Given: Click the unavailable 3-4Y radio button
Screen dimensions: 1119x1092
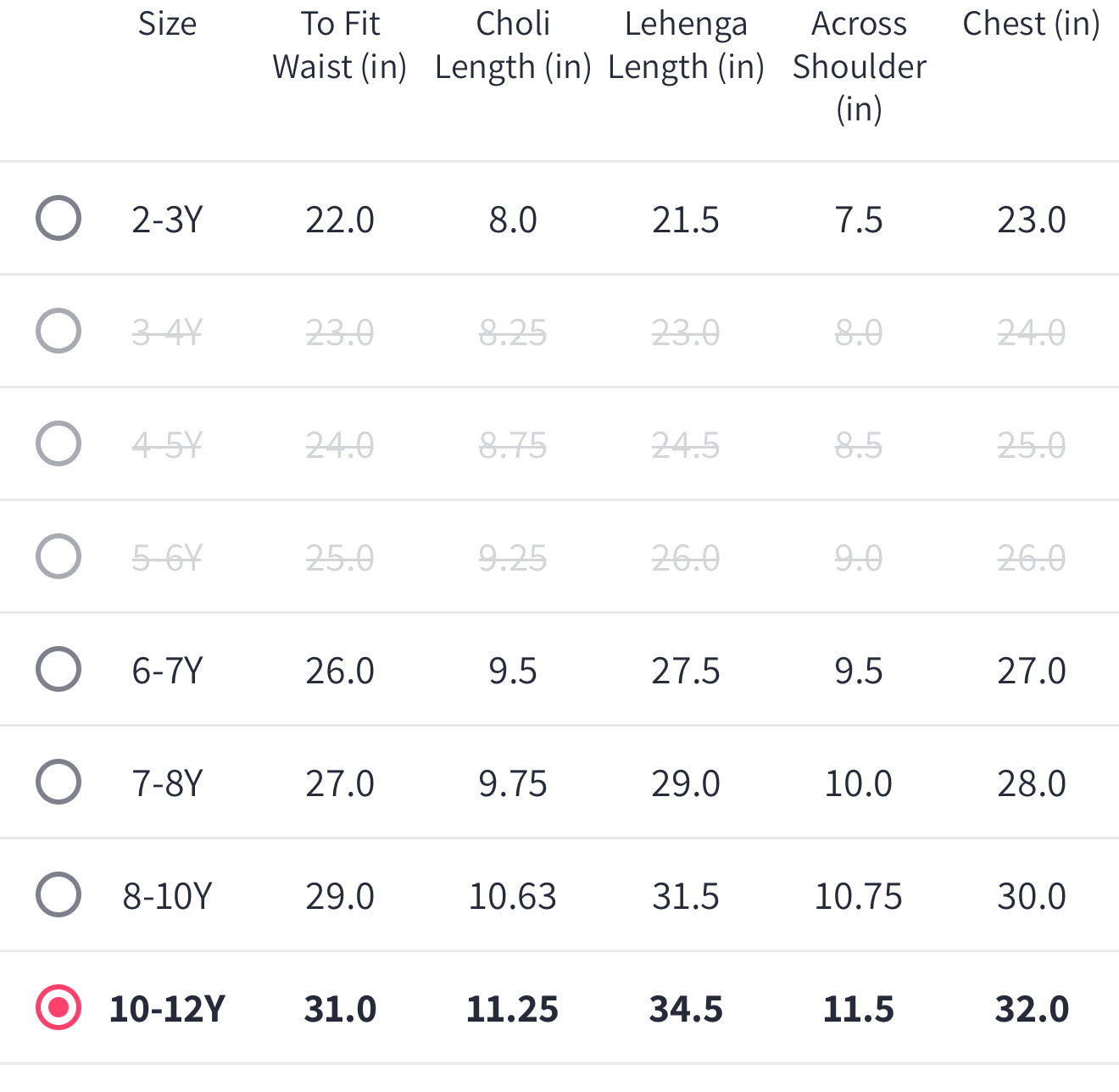Looking at the screenshot, I should point(58,331).
